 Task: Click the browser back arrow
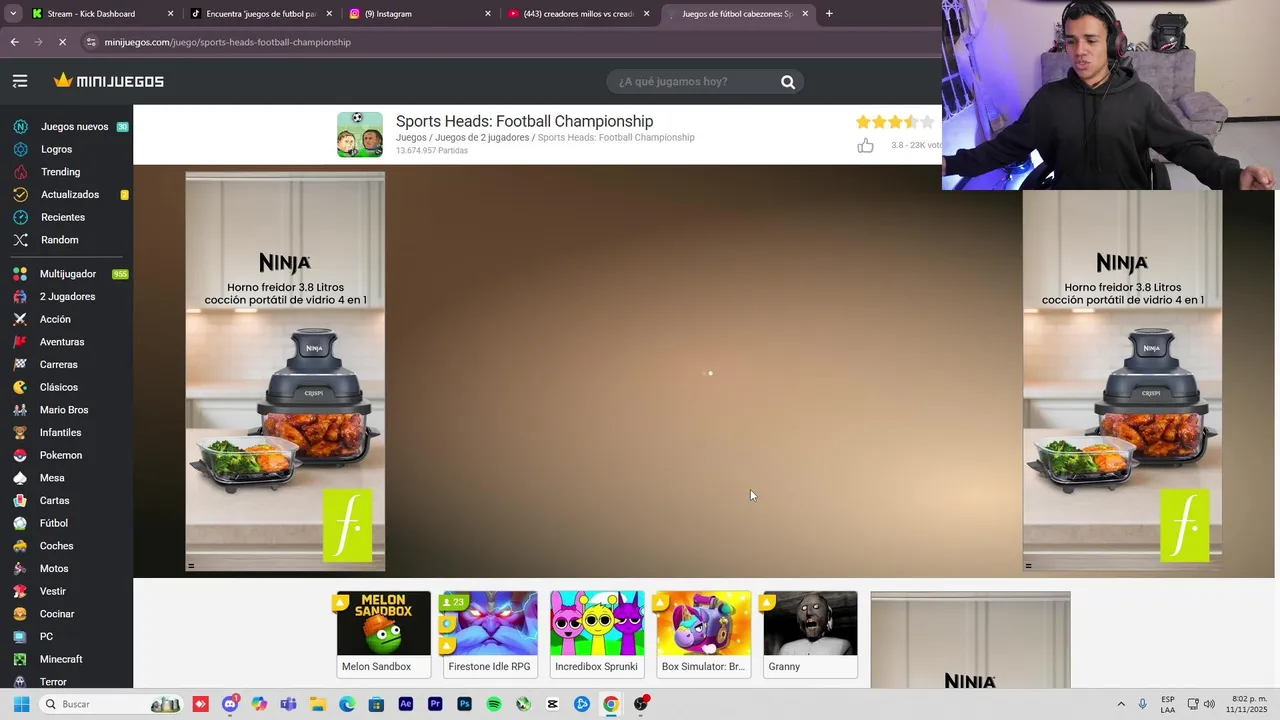point(14,42)
